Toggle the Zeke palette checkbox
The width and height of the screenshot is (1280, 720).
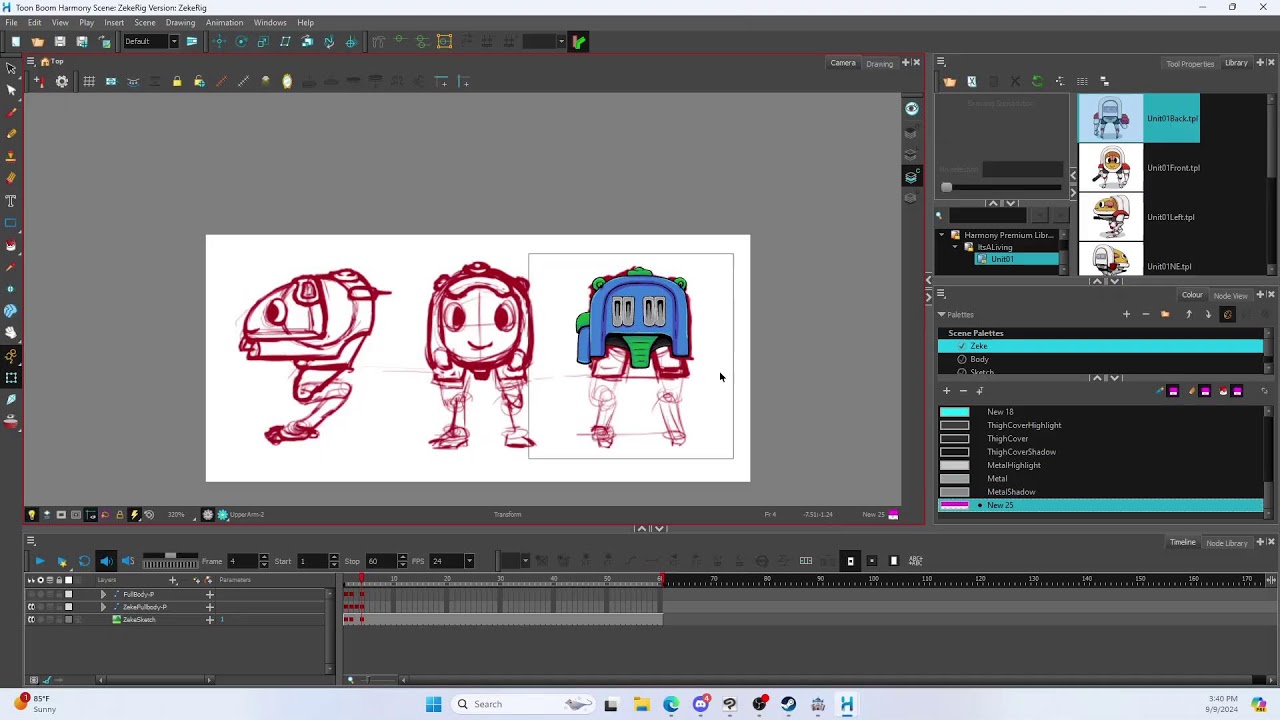tap(961, 346)
